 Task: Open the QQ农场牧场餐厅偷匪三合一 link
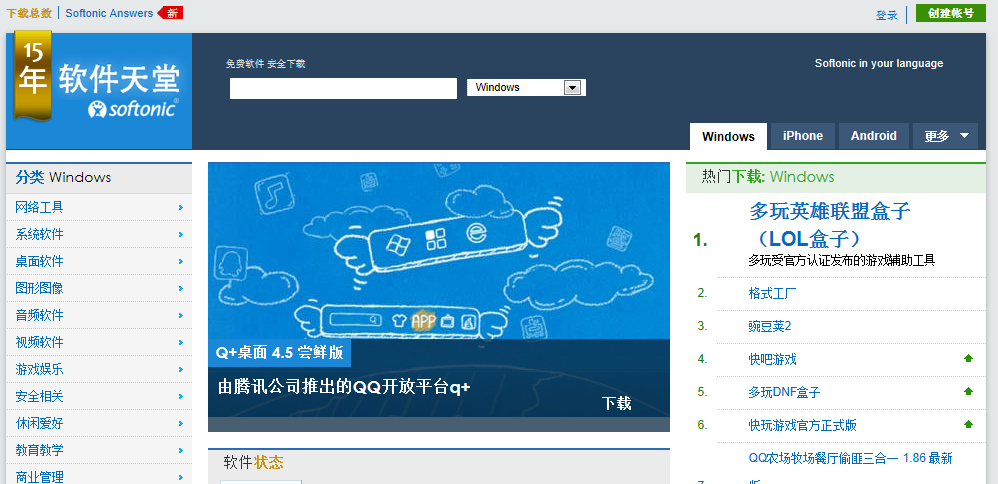pos(850,458)
